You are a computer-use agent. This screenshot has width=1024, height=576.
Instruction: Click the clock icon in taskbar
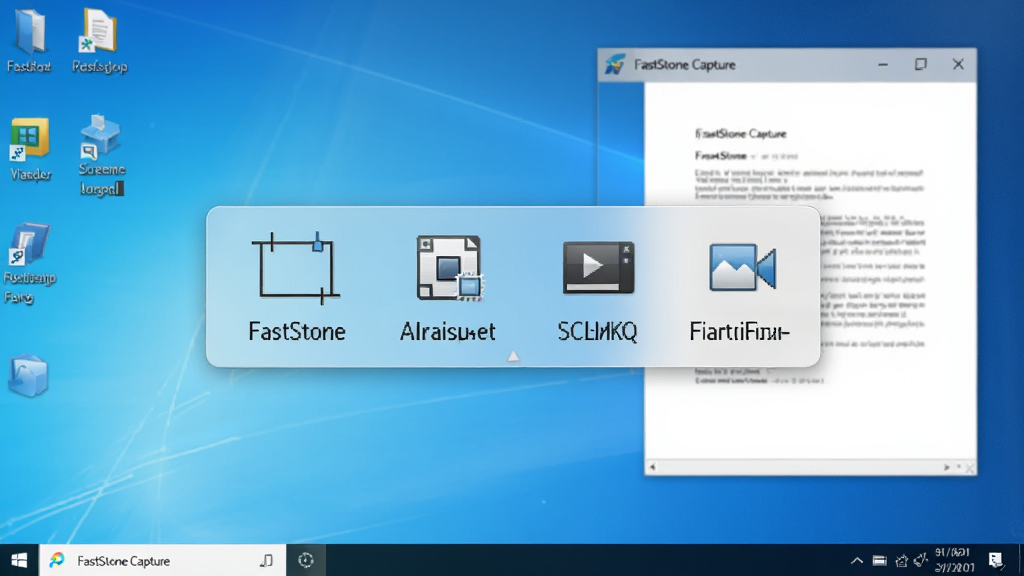(306, 560)
